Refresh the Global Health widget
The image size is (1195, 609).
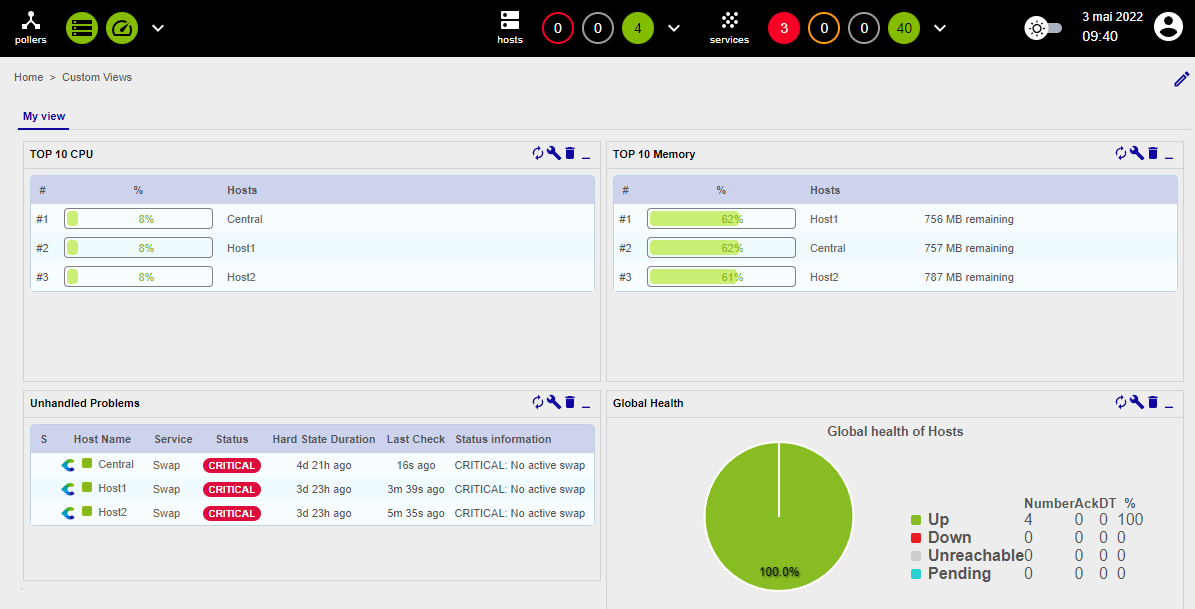click(x=1120, y=402)
